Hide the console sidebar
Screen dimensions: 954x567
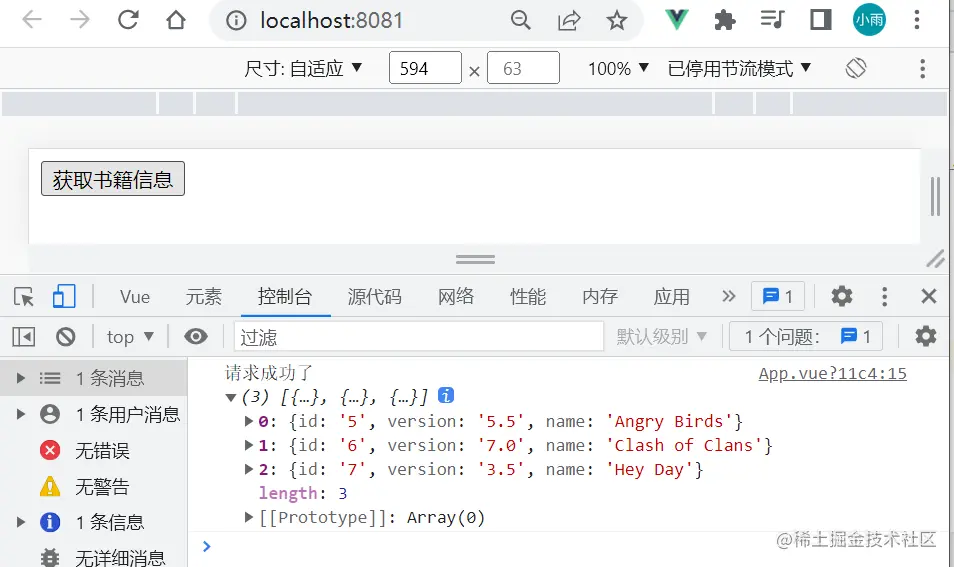tap(24, 336)
